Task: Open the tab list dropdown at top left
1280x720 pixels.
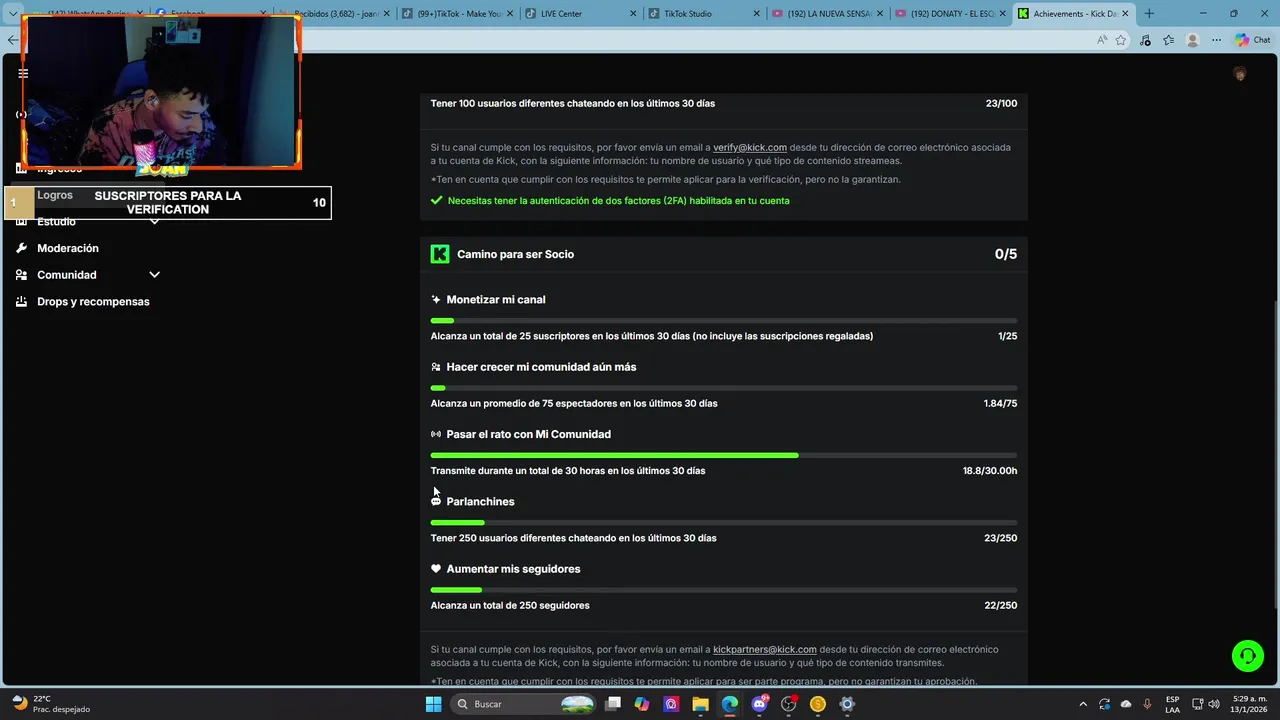Action: 14,14
